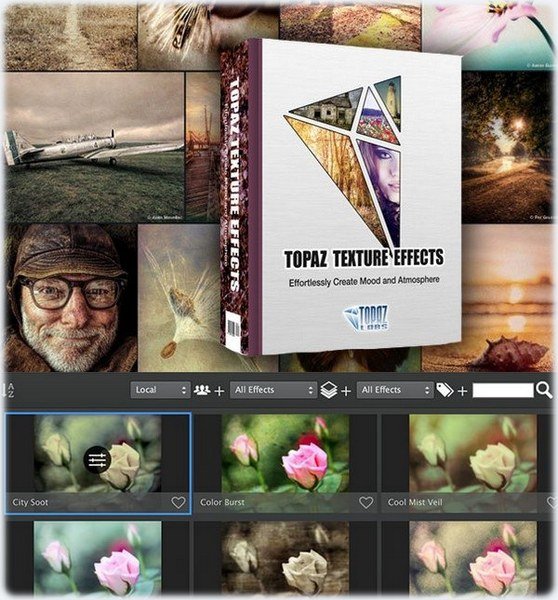Click the Color Burst preset name
Screen dimensions: 558x600
[x=222, y=502]
